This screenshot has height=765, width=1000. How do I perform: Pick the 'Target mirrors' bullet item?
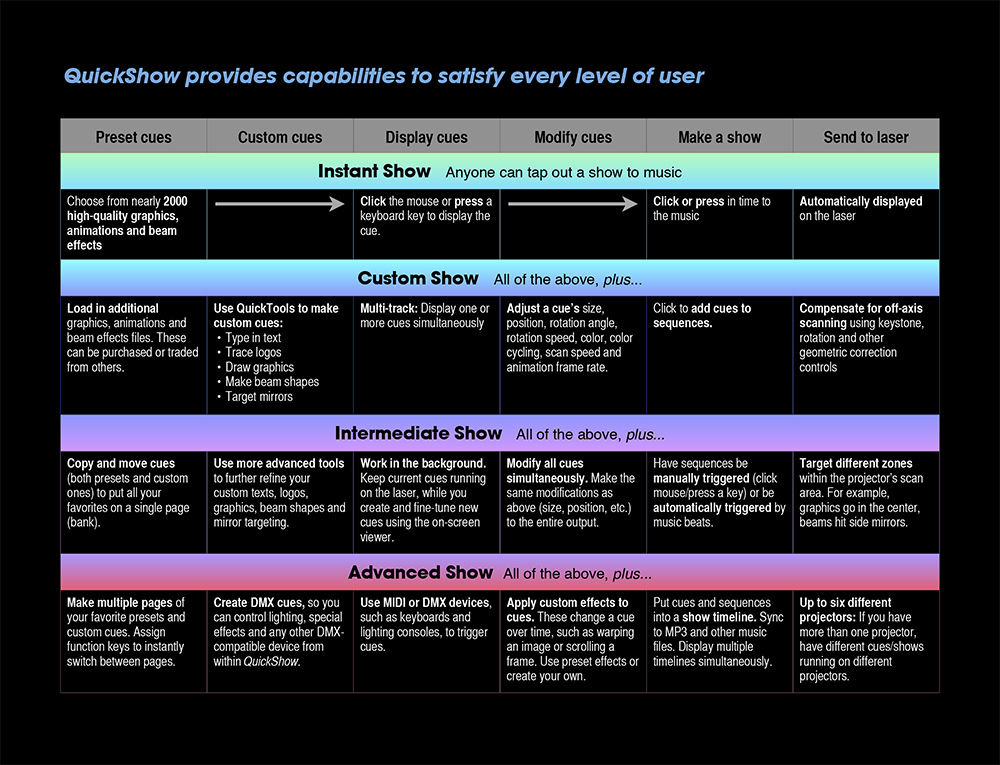[259, 397]
